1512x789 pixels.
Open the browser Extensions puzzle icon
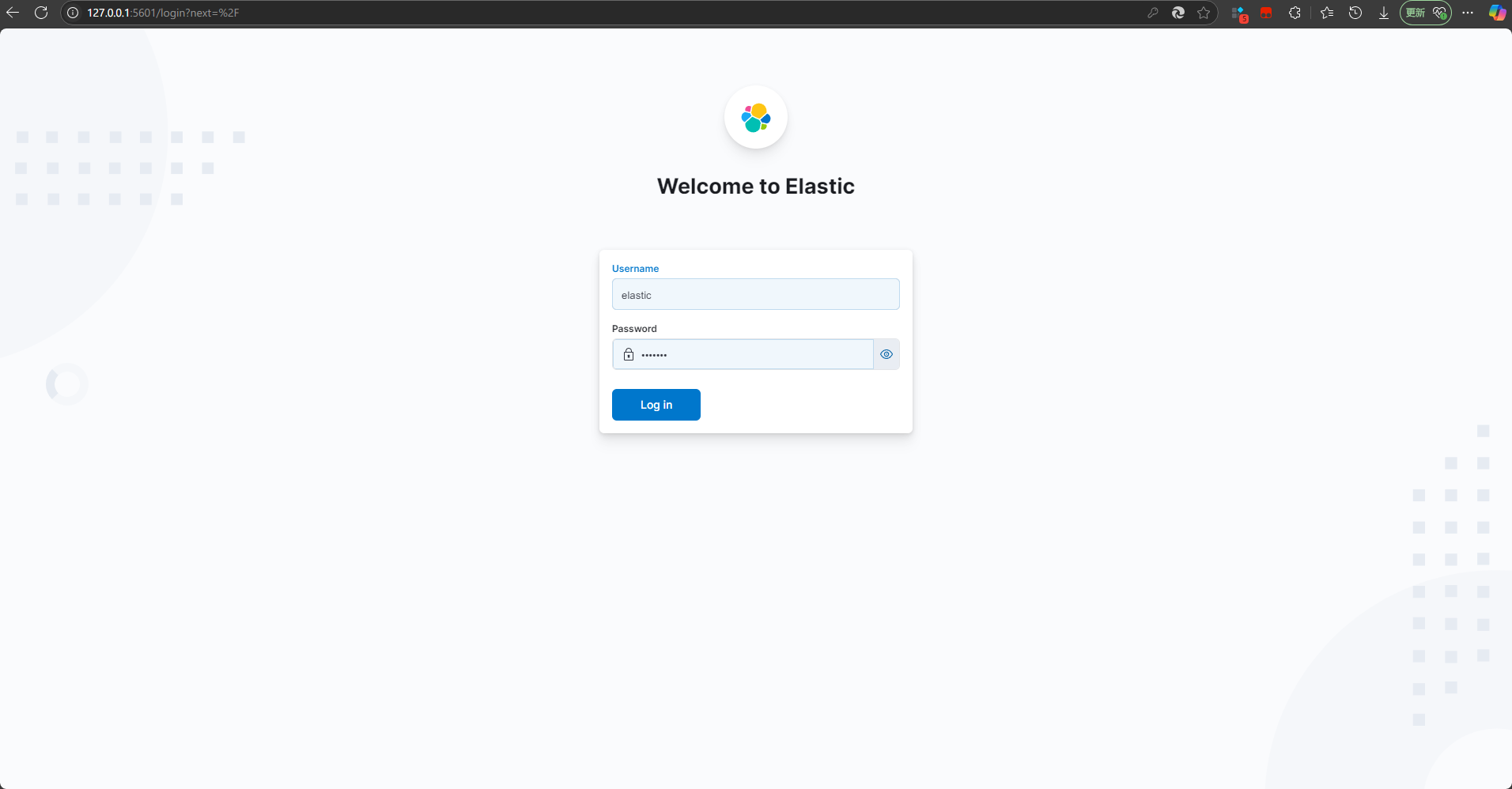[x=1295, y=13]
